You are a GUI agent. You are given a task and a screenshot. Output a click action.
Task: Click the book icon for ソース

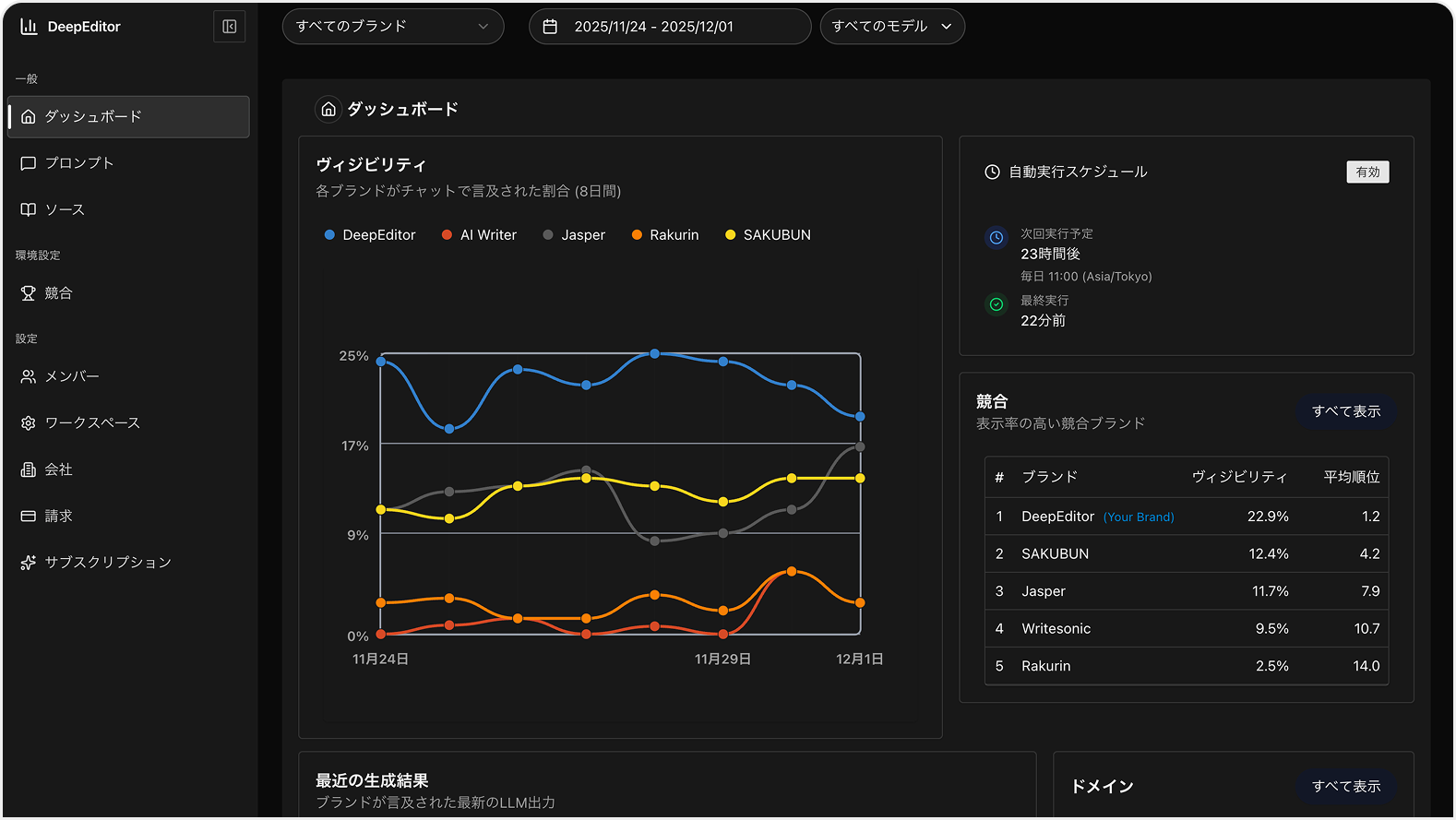coord(29,210)
